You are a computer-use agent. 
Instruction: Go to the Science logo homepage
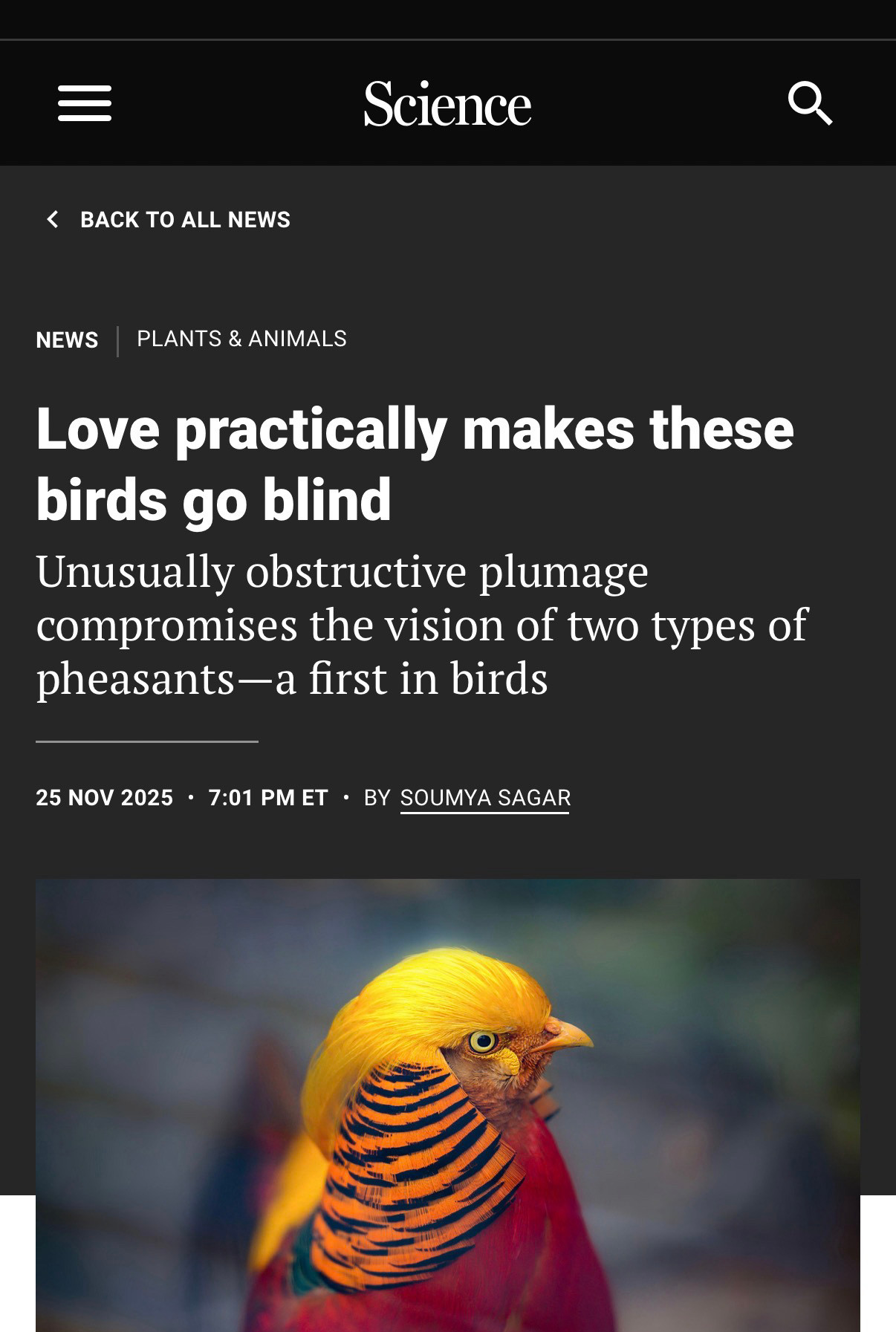point(447,104)
